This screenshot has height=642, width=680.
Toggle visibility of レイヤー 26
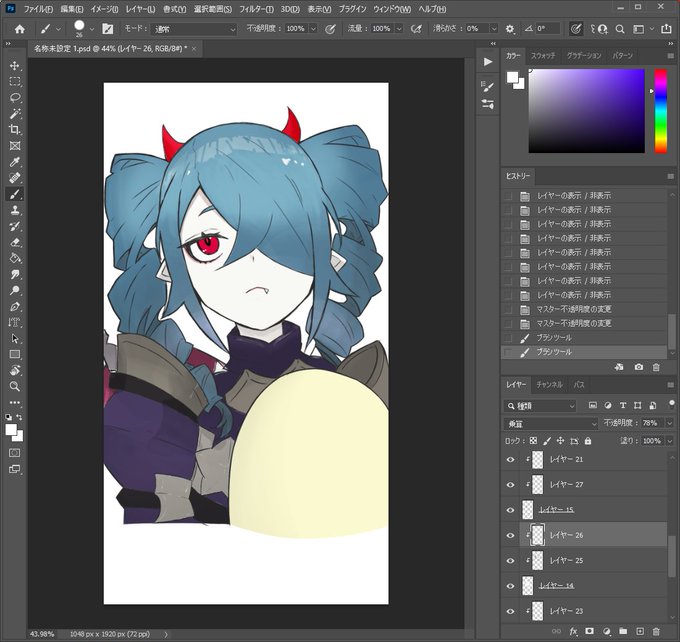[x=510, y=535]
